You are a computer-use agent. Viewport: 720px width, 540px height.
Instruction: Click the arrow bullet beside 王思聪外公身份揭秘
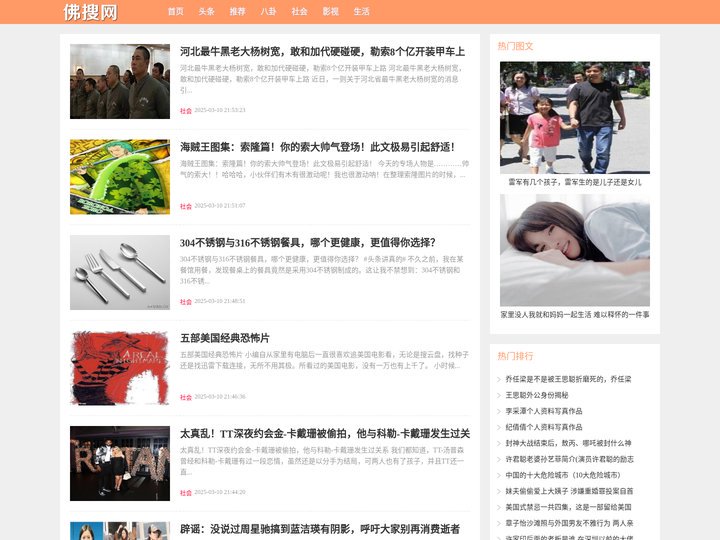pyautogui.click(x=499, y=395)
